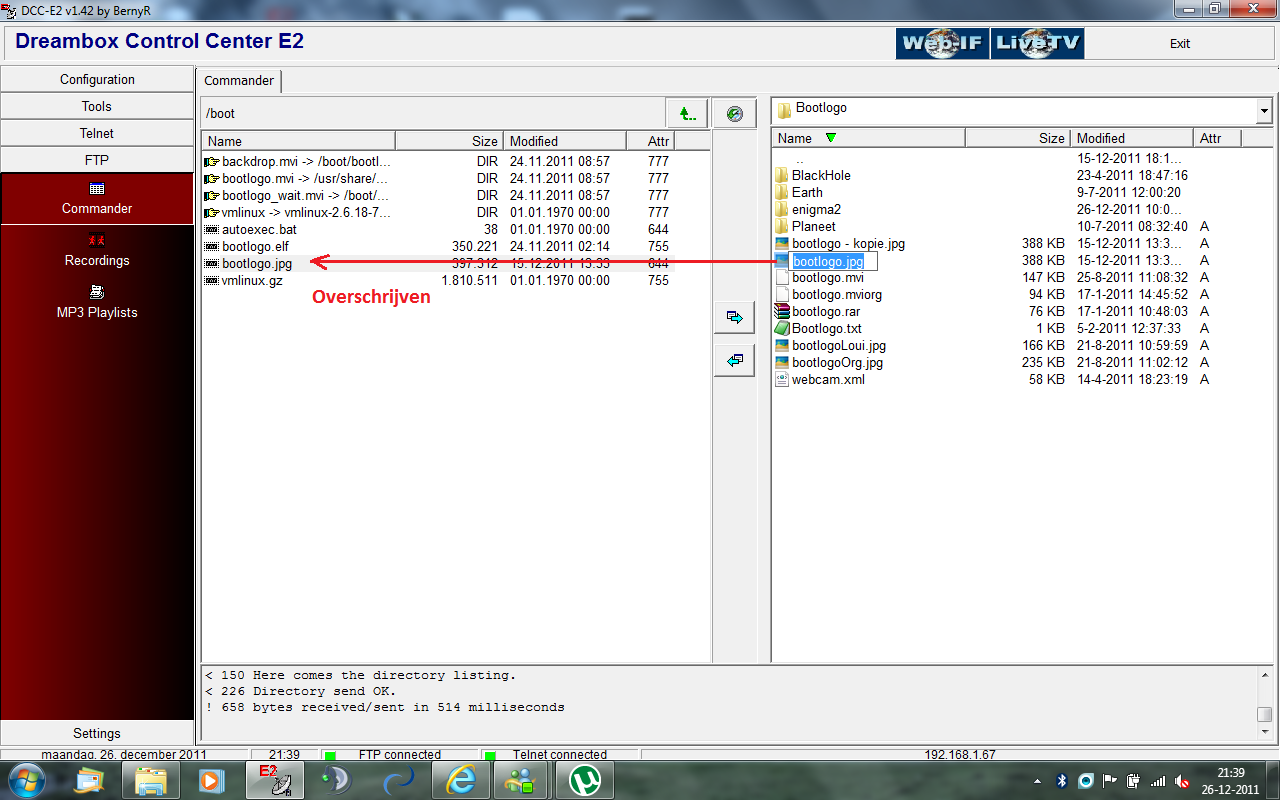Sort local files by Name column
Image resolution: width=1280 pixels, height=800 pixels.
(869, 138)
